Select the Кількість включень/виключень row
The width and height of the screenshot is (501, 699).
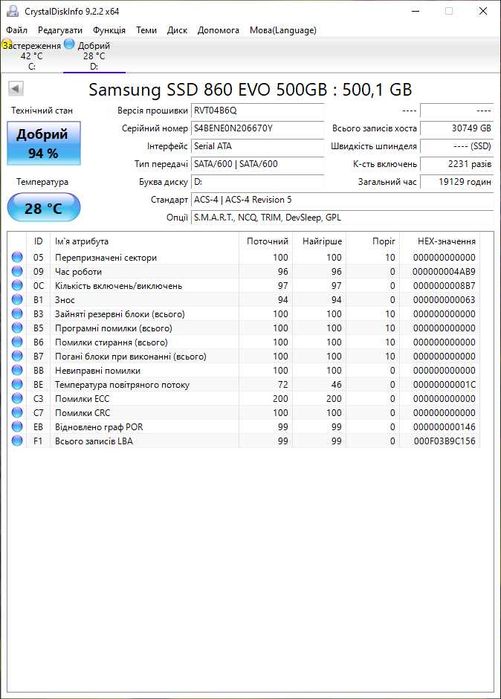[x=244, y=285]
